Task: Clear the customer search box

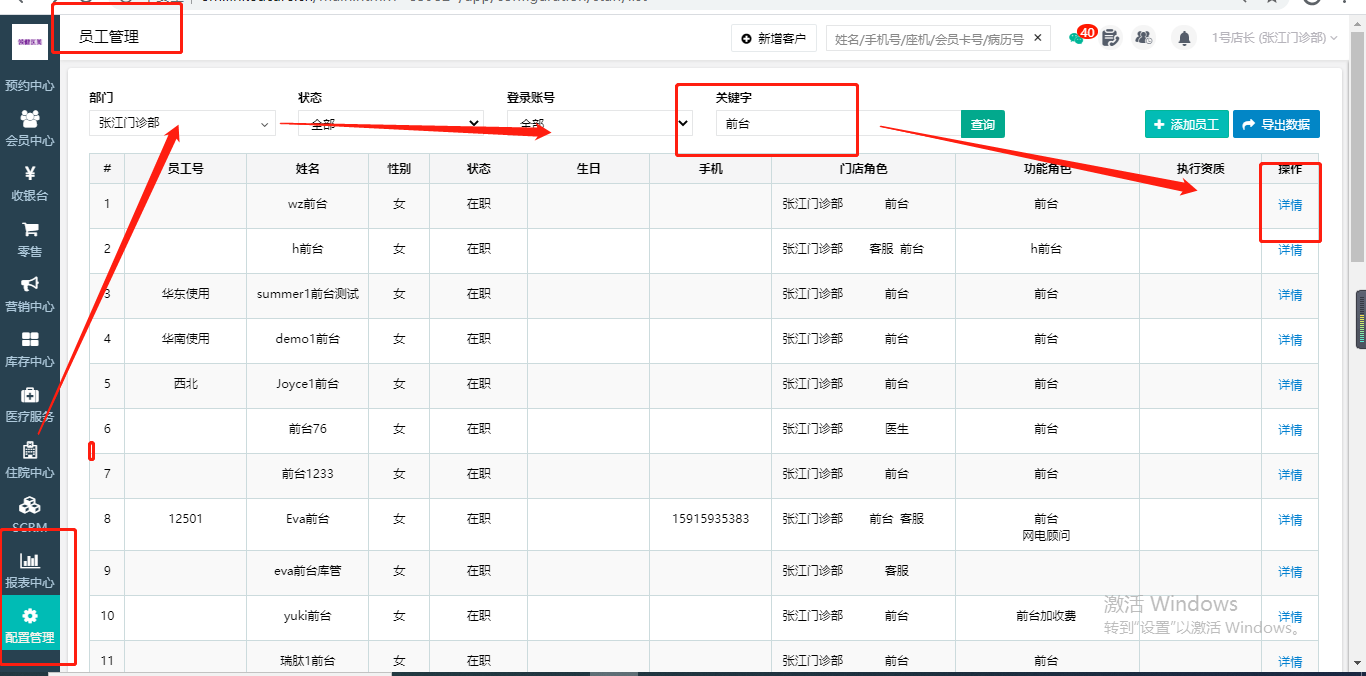Action: coord(1038,38)
